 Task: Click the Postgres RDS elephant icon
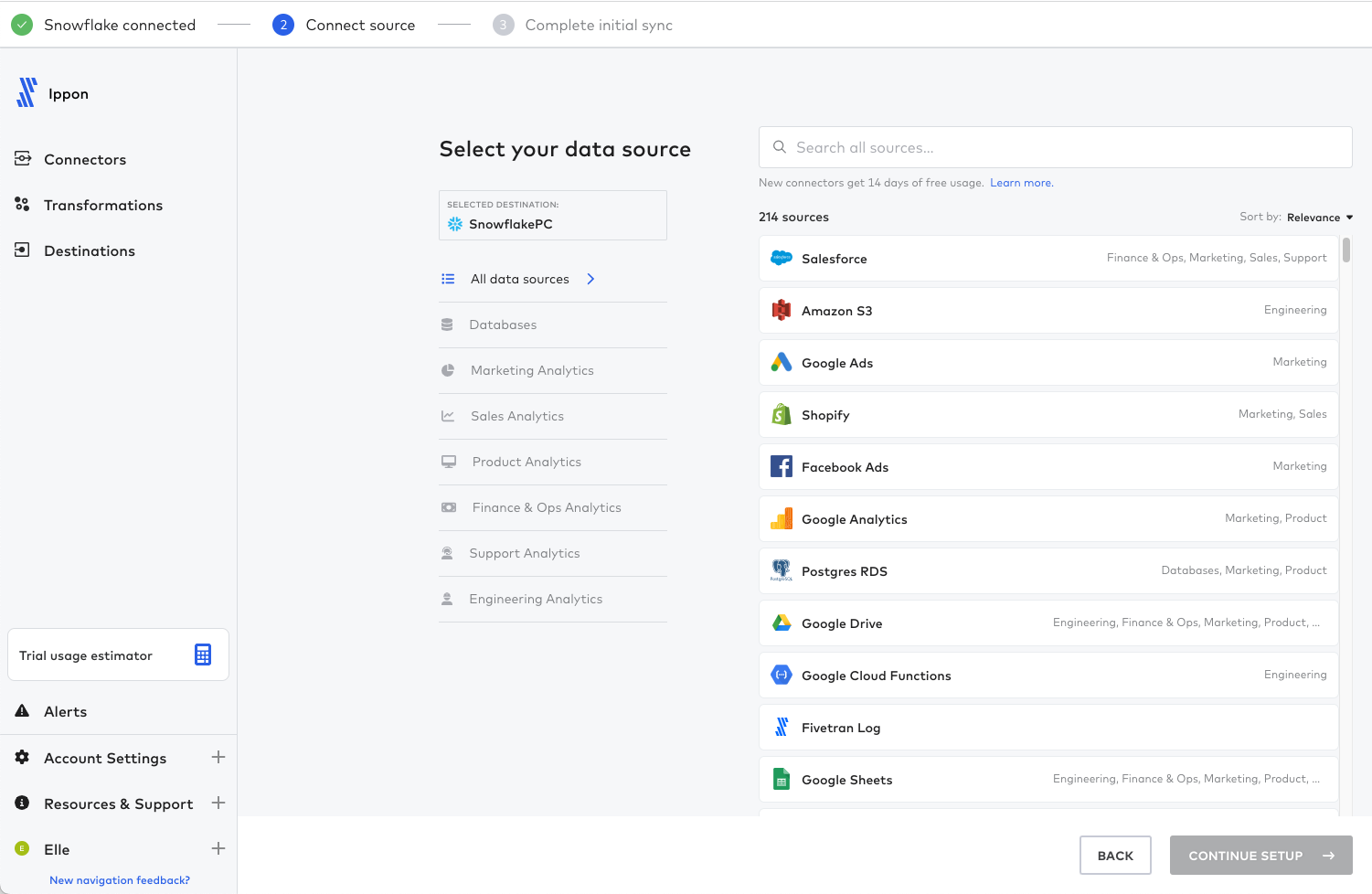pos(782,570)
